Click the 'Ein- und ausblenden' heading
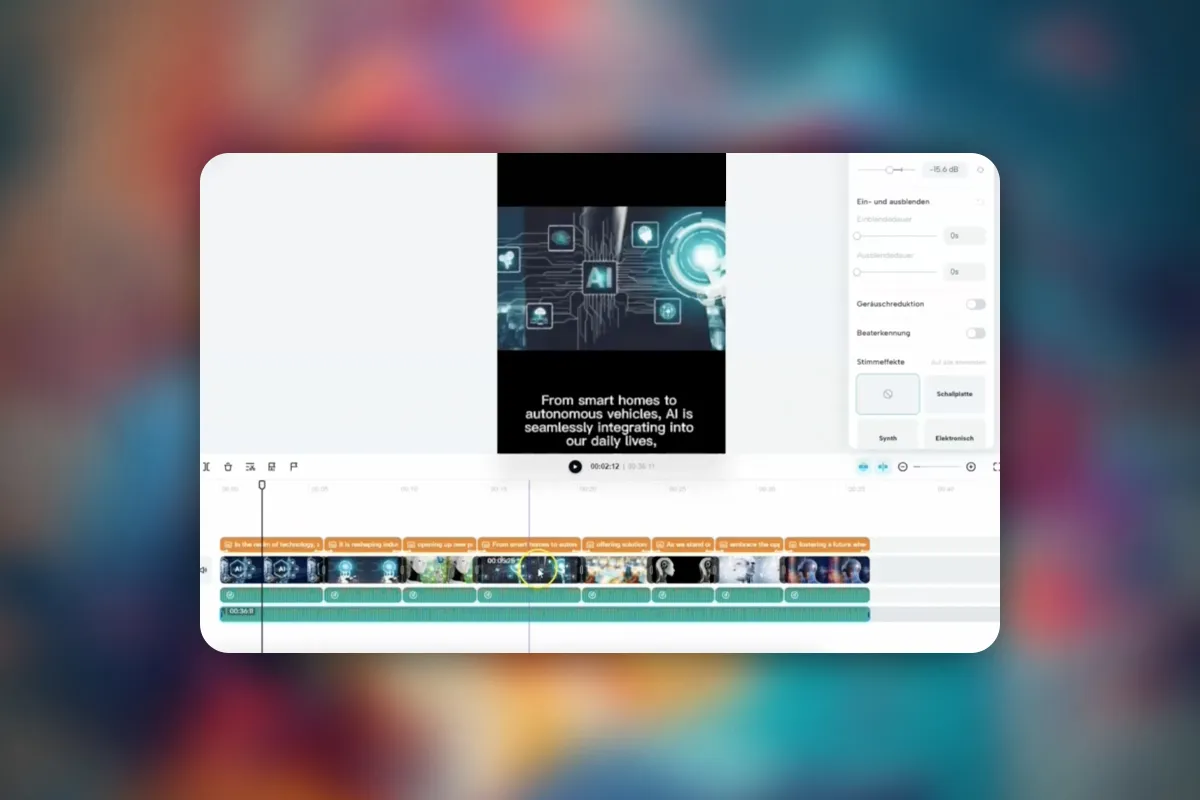This screenshot has height=800, width=1200. (893, 202)
